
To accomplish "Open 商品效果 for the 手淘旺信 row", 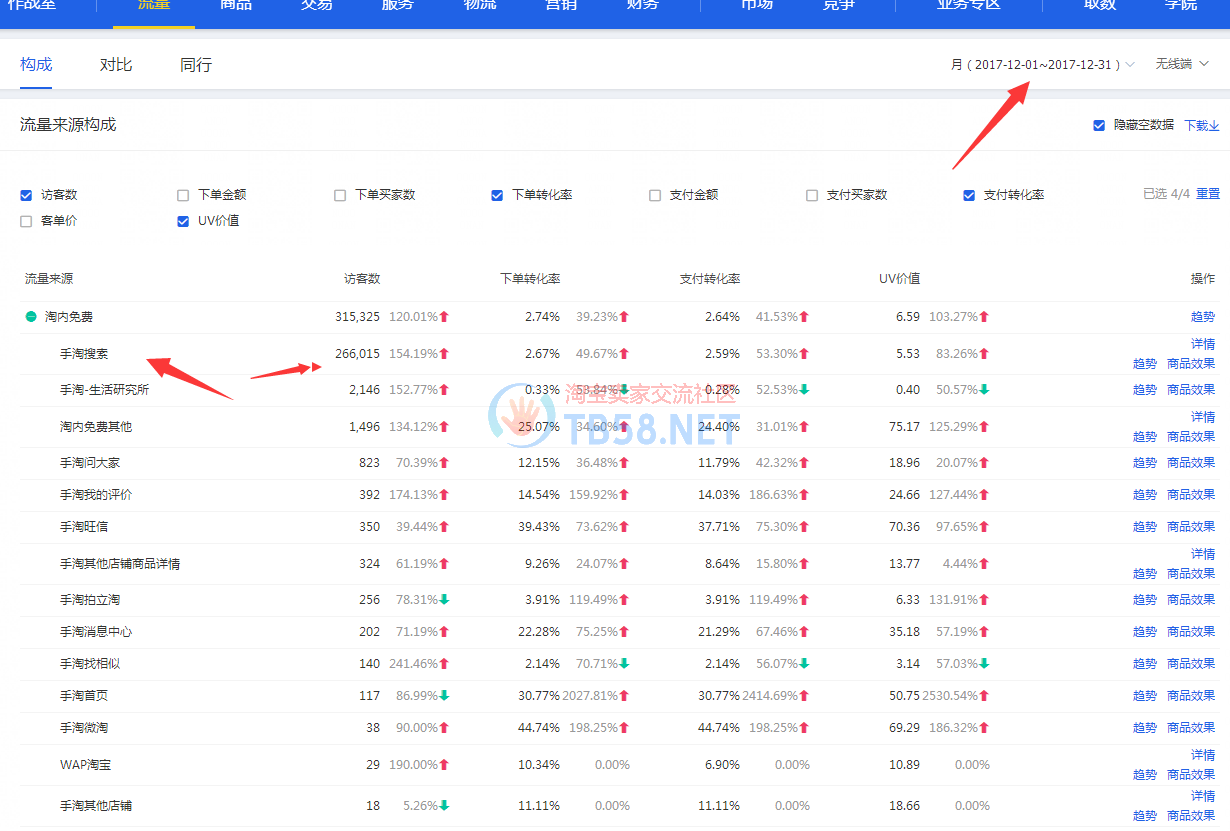I will point(1191,527).
